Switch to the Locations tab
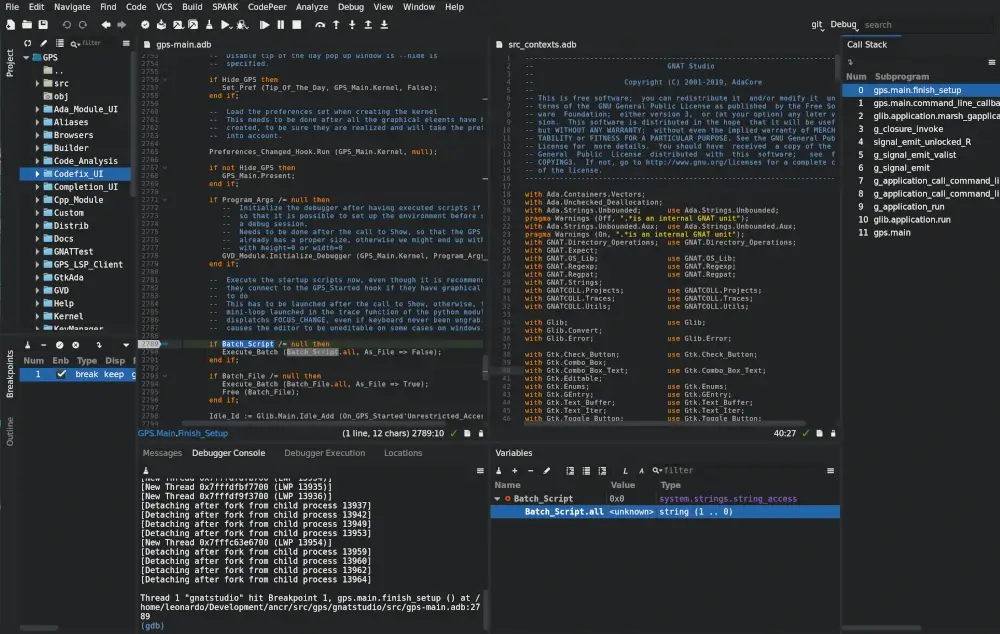The image size is (1000, 634). pyautogui.click(x=403, y=453)
